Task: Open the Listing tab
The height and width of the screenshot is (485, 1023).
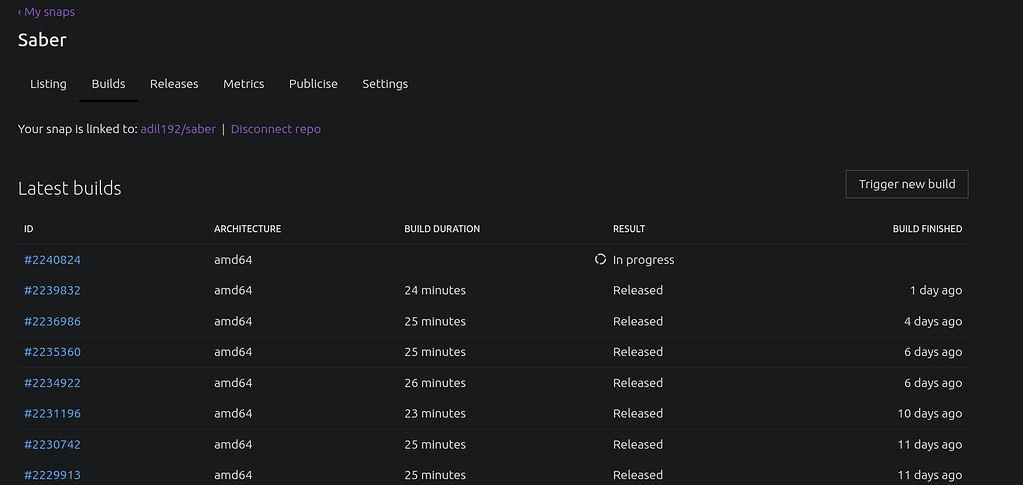Action: click(x=48, y=84)
